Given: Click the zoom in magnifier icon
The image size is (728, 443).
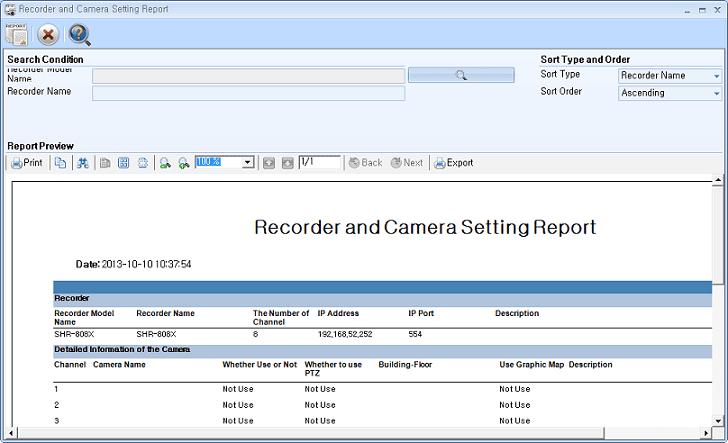Looking at the screenshot, I should 184,163.
